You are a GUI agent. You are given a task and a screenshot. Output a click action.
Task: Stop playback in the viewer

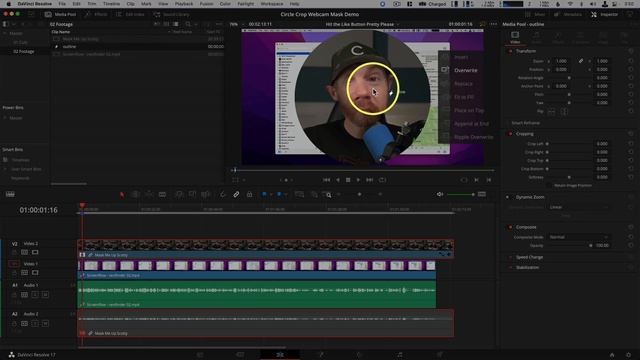348,180
